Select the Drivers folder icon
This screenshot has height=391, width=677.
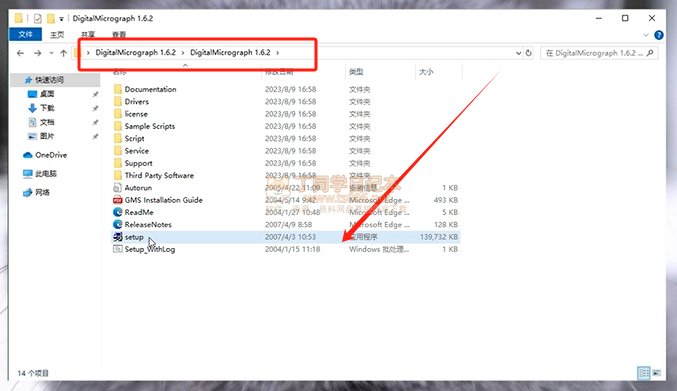pyautogui.click(x=117, y=101)
